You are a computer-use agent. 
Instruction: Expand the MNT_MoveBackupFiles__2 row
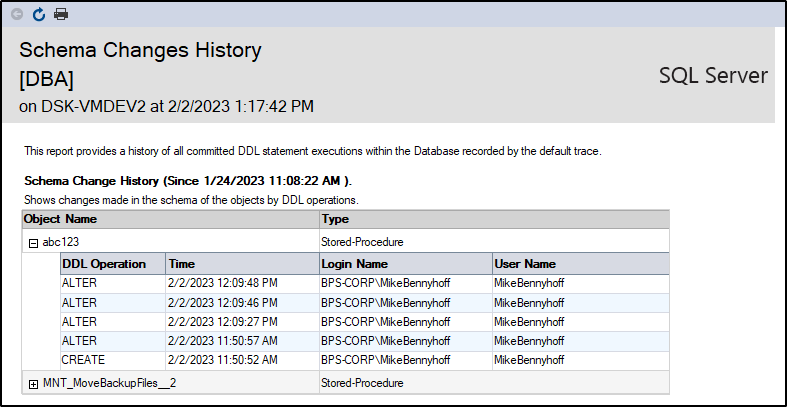pyautogui.click(x=33, y=384)
